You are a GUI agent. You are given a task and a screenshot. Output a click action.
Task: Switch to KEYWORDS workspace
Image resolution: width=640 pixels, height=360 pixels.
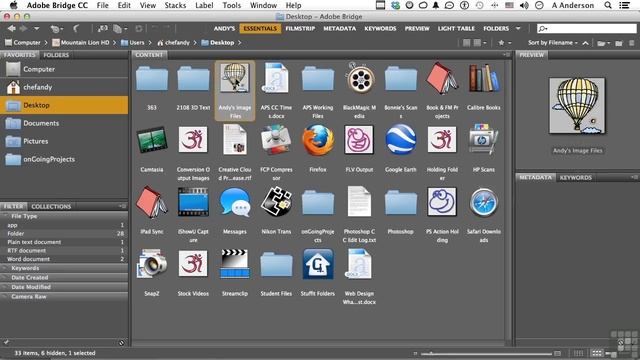(380, 29)
